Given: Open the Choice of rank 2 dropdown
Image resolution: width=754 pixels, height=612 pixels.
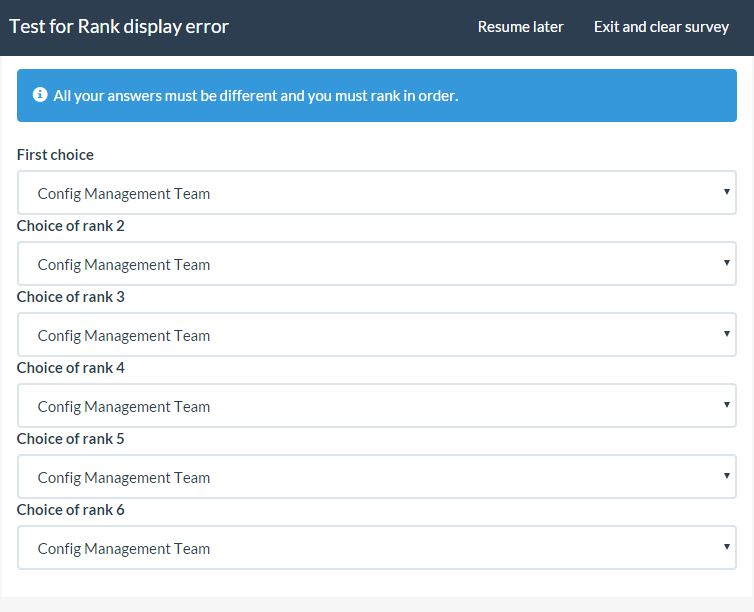Looking at the screenshot, I should [x=376, y=264].
